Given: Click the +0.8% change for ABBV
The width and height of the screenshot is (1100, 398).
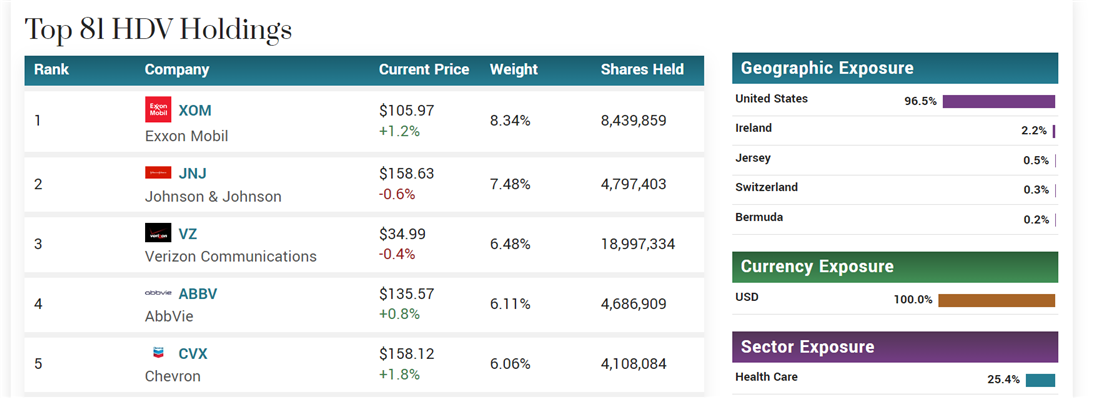Looking at the screenshot, I should [x=399, y=314].
